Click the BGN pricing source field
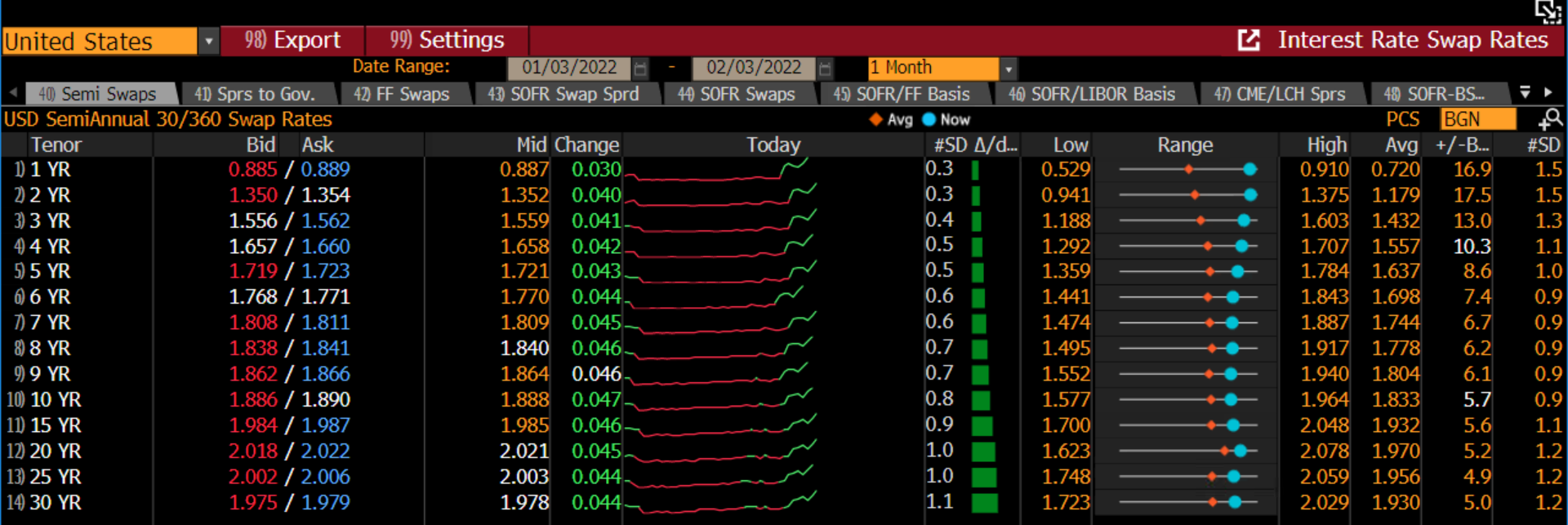Viewport: 1568px width, 525px height. coord(1478,119)
